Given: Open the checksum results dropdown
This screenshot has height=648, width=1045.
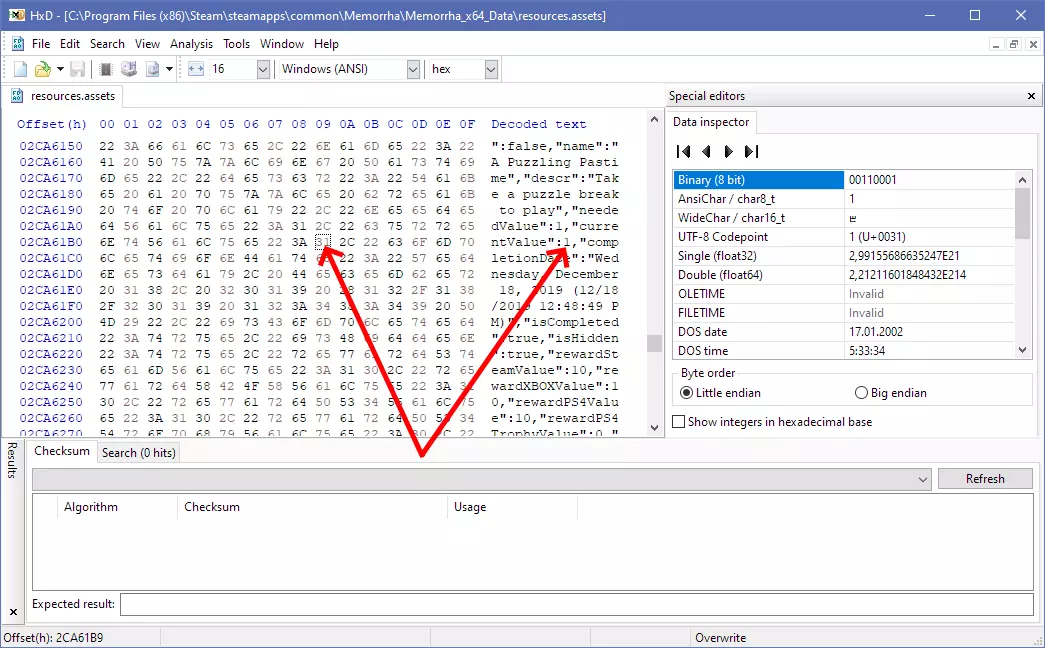Looking at the screenshot, I should [x=923, y=479].
